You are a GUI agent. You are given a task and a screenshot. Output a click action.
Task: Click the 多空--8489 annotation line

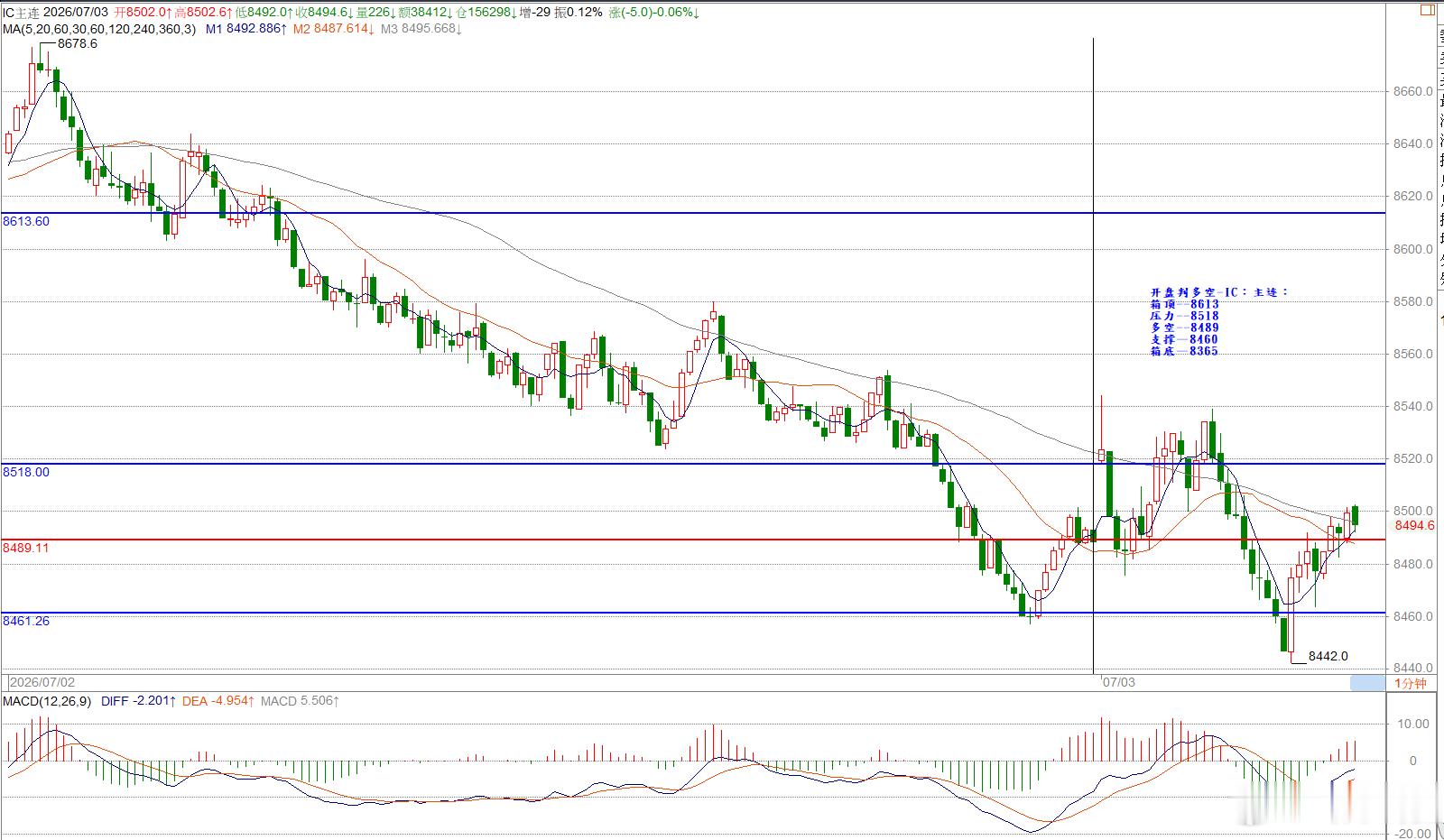(1184, 328)
